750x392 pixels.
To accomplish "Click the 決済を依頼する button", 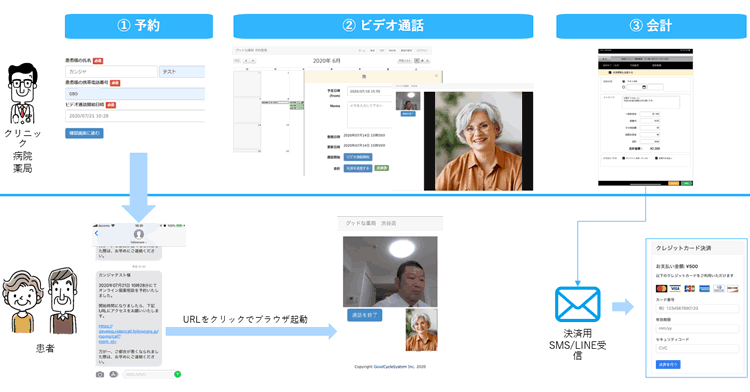I will tap(358, 168).
